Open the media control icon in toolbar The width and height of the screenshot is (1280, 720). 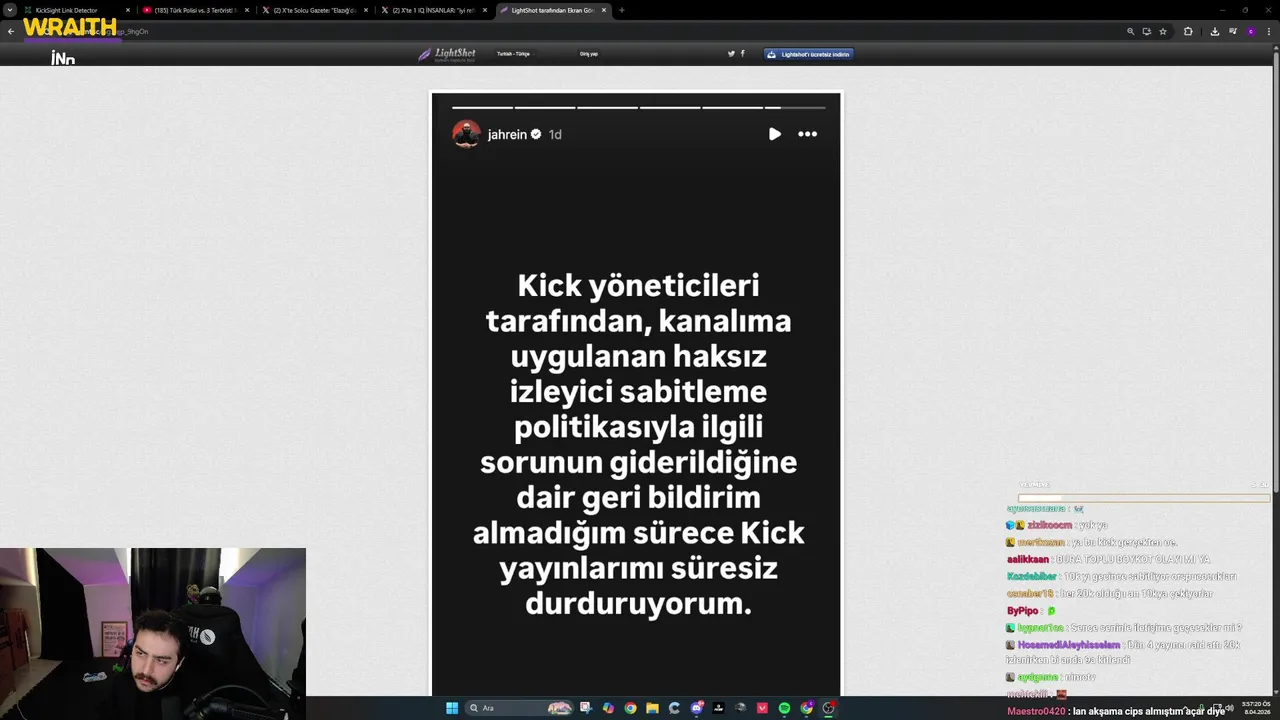1233,31
